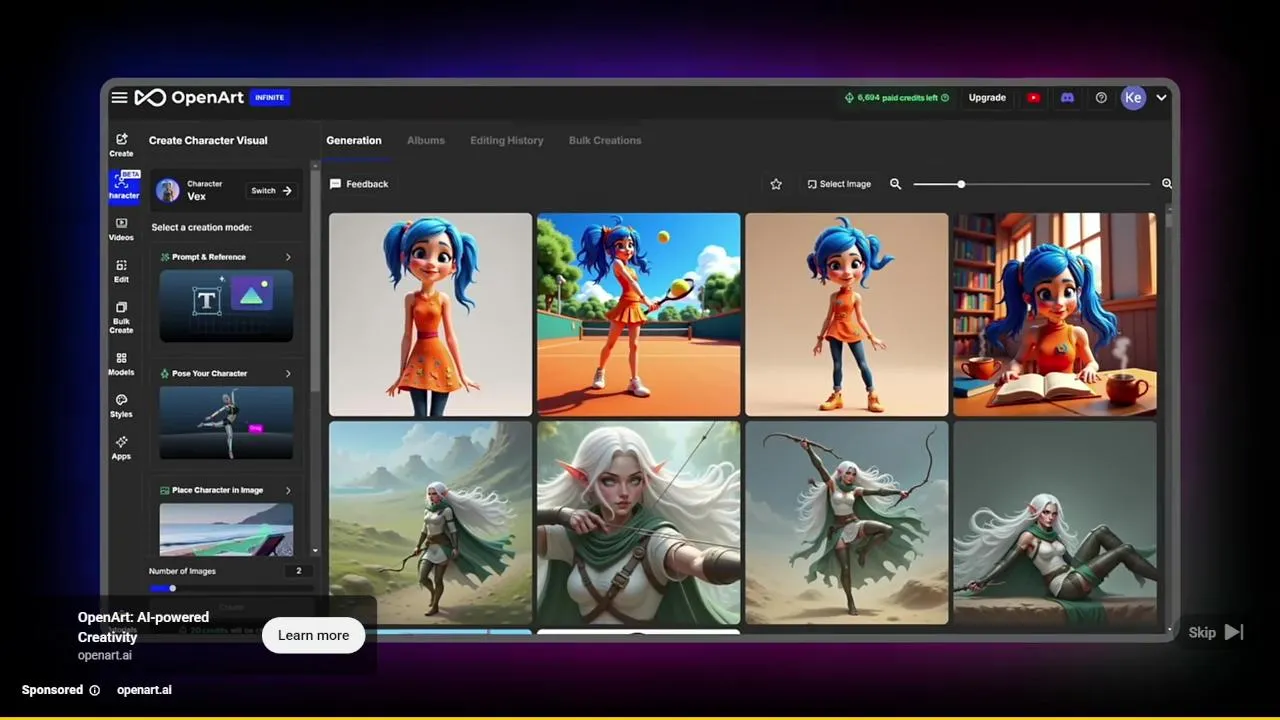Open the library reading character image
The image size is (1280, 720).
point(1054,314)
